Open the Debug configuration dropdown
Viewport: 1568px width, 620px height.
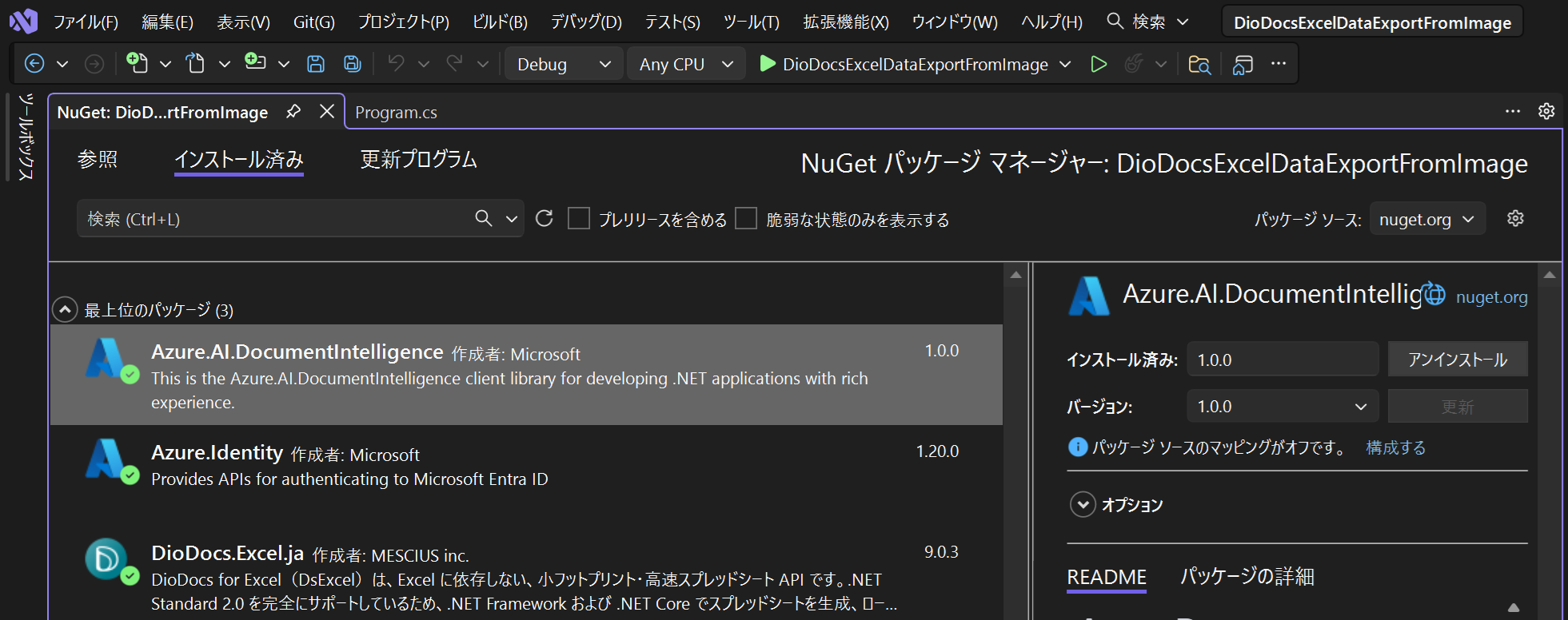coord(564,64)
